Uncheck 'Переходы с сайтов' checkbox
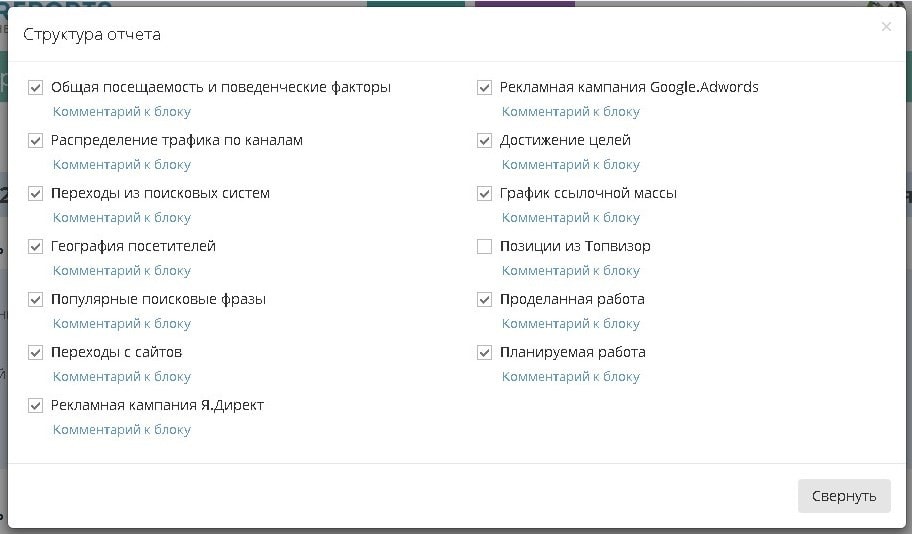This screenshot has width=912, height=534. click(36, 353)
